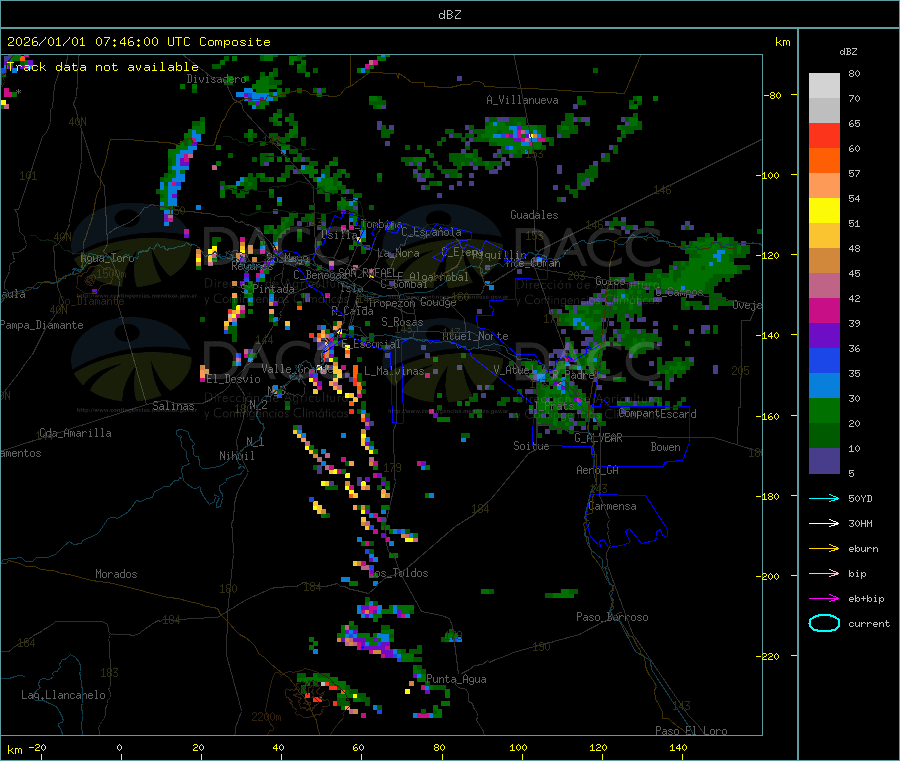Click the y-axis tick label -220

[x=768, y=656]
